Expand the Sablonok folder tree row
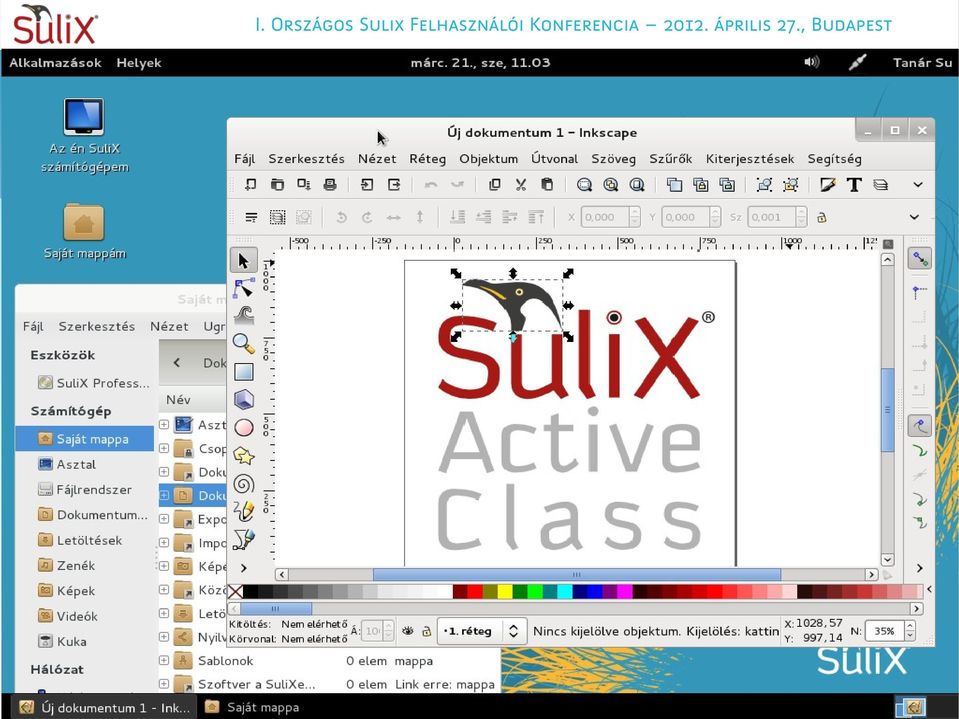 pyautogui.click(x=164, y=660)
